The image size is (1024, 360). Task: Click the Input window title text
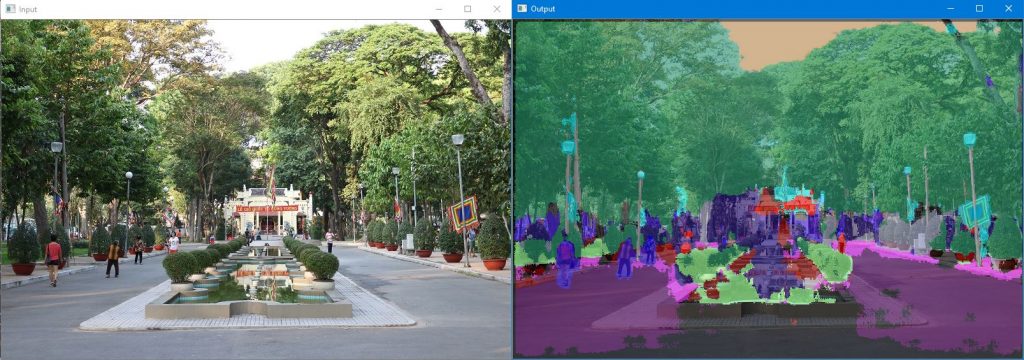coord(28,9)
